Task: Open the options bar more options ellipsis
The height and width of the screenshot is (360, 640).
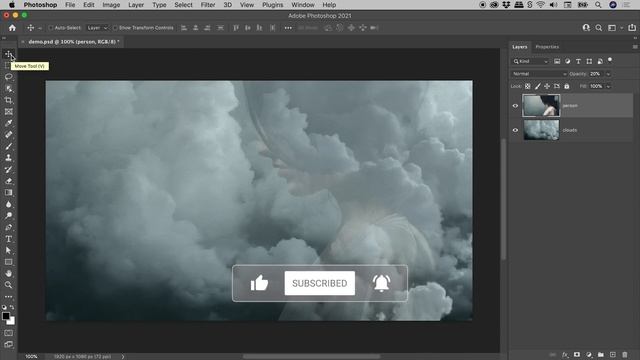Action: point(288,28)
